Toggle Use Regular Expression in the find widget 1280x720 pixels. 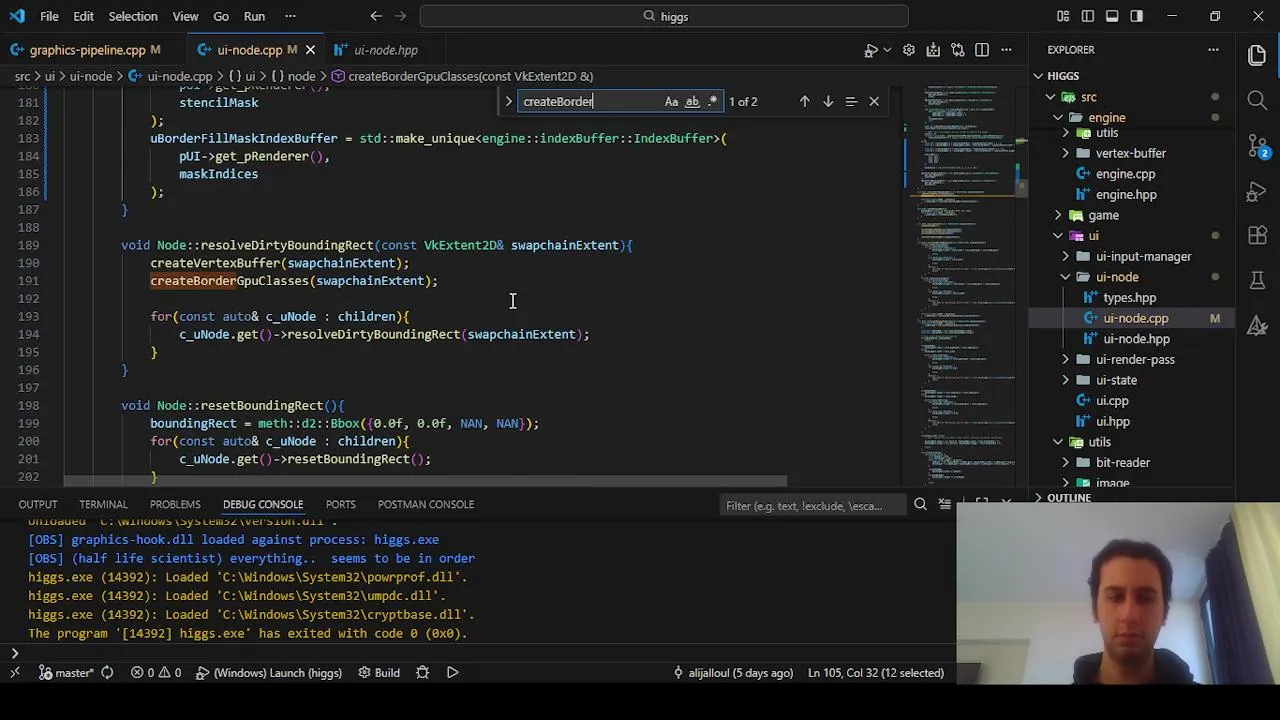coord(712,101)
